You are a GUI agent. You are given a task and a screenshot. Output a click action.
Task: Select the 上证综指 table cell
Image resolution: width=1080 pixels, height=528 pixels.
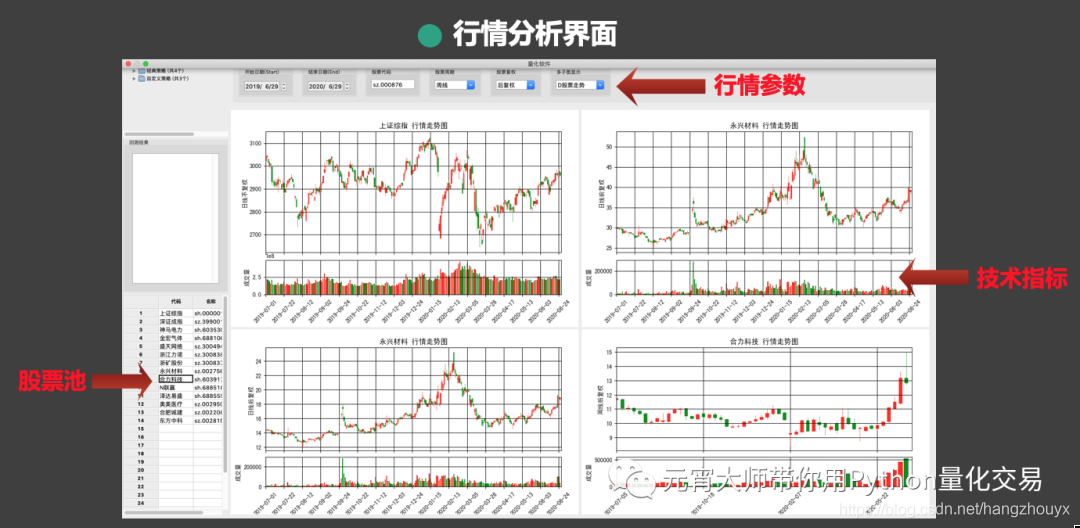(176, 313)
